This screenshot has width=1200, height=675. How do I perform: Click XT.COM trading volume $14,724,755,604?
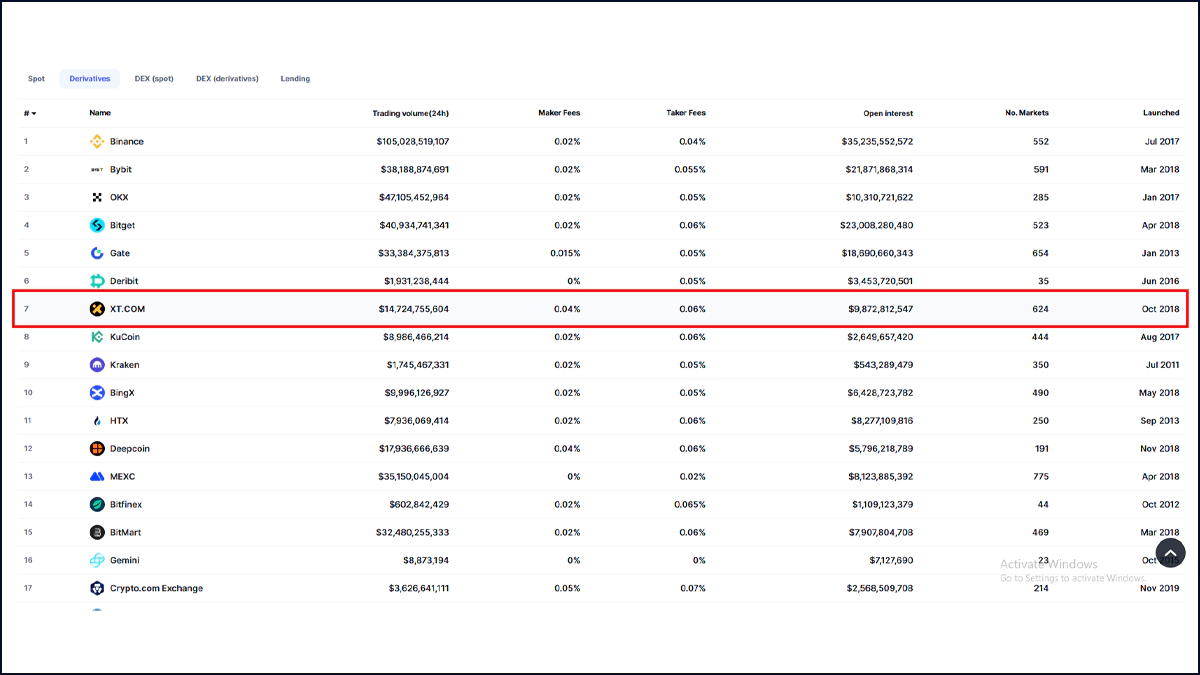click(x=415, y=309)
